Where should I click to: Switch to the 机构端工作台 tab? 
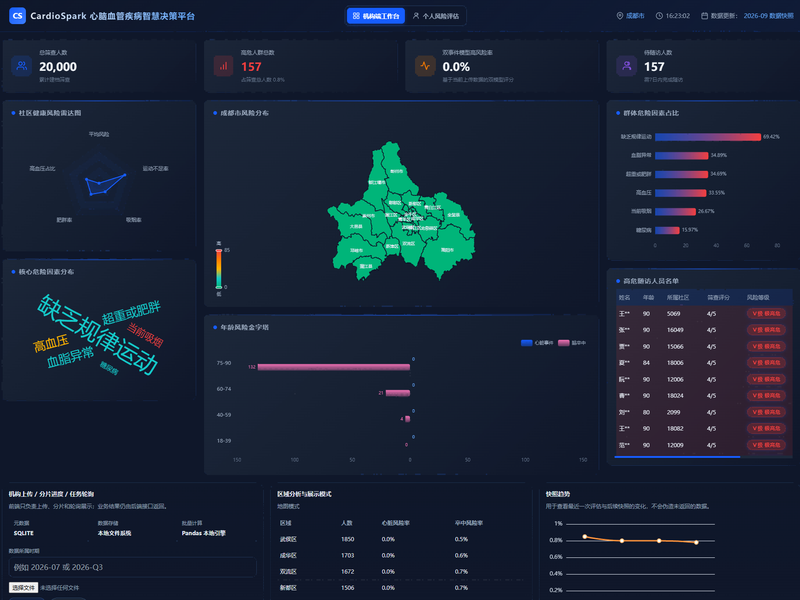pos(376,16)
